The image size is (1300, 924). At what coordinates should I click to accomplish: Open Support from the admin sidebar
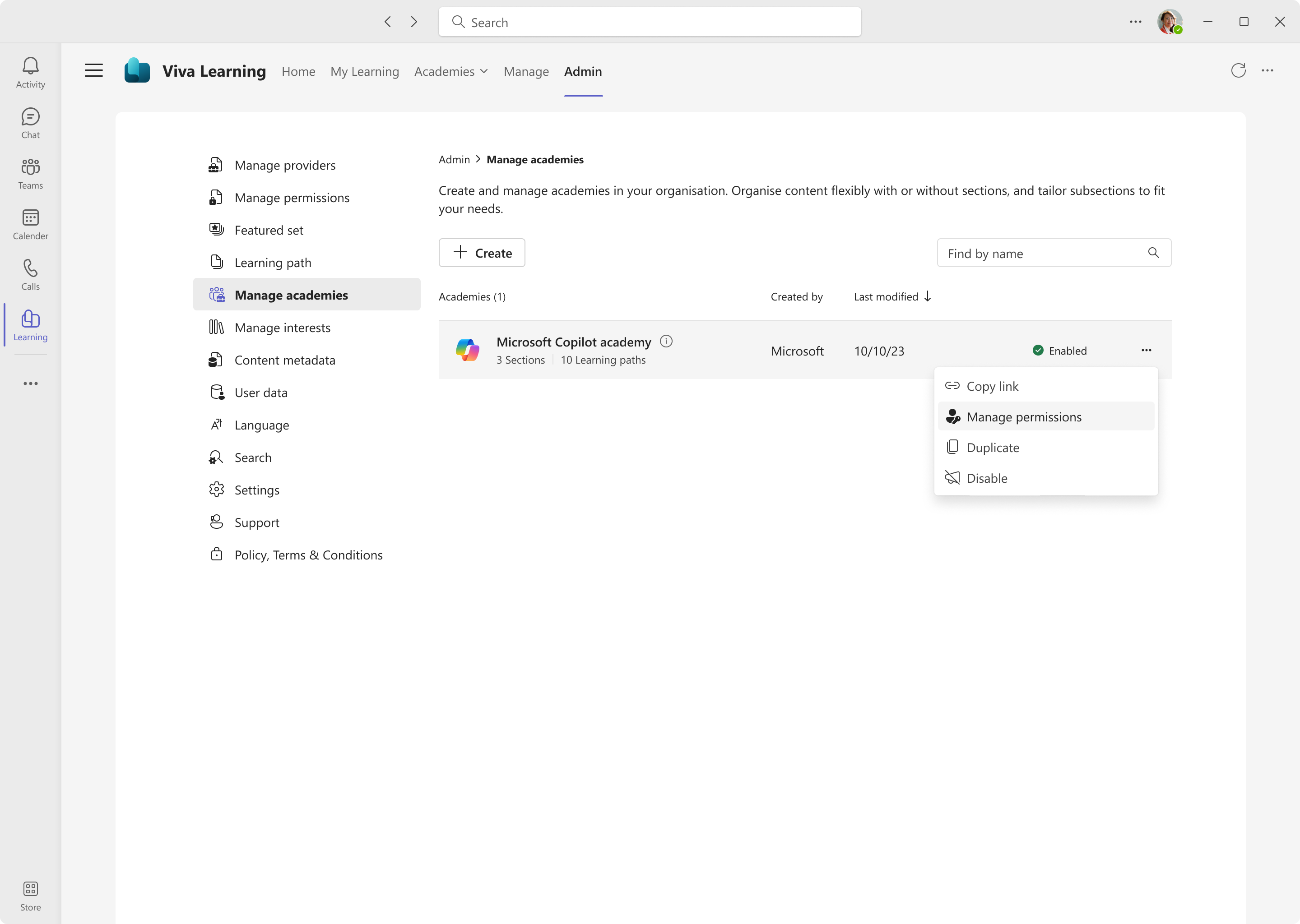257,522
